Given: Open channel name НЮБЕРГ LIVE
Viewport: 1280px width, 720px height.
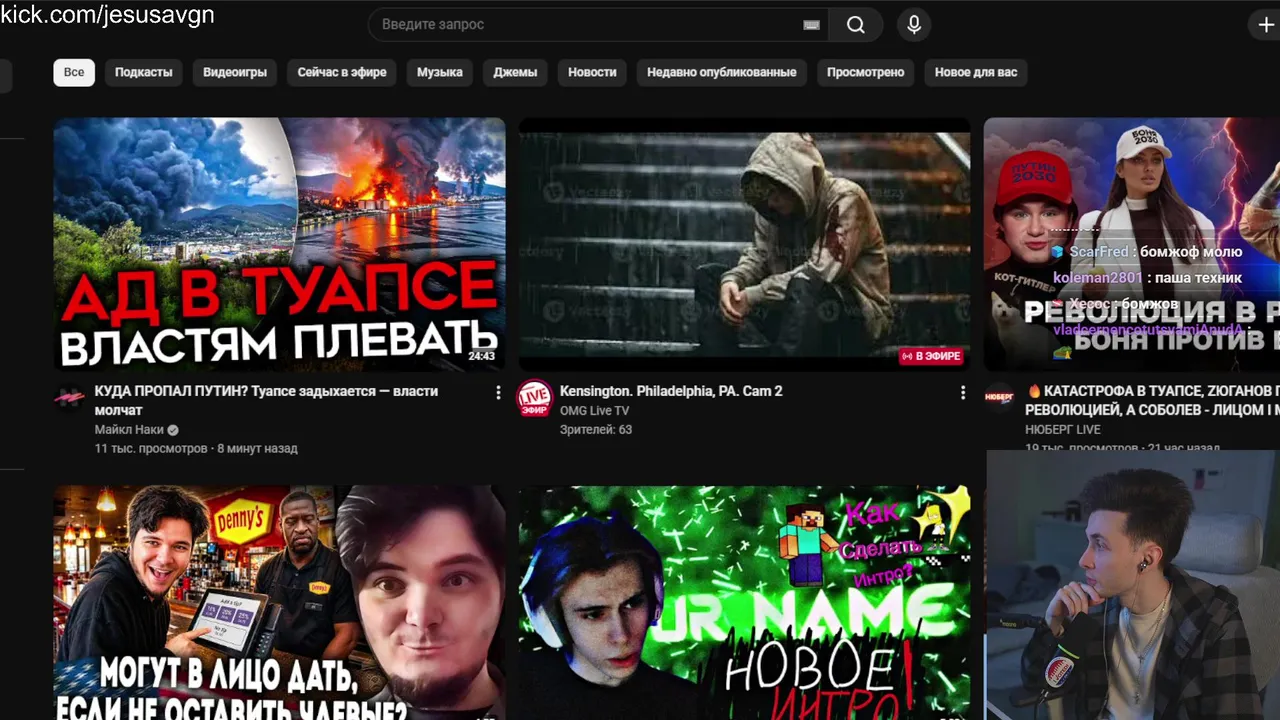Looking at the screenshot, I should (x=1063, y=430).
